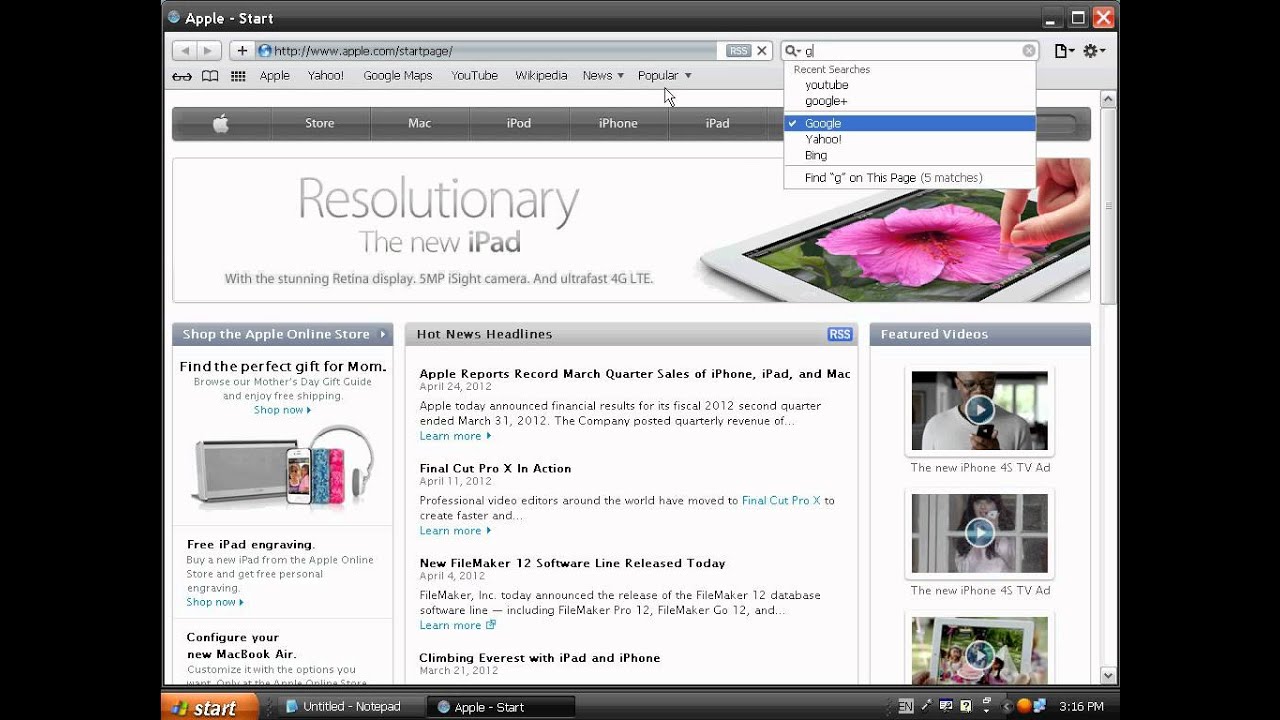Open the Mac tab on Apple site
Viewport: 1280px width, 720px height.
point(420,123)
